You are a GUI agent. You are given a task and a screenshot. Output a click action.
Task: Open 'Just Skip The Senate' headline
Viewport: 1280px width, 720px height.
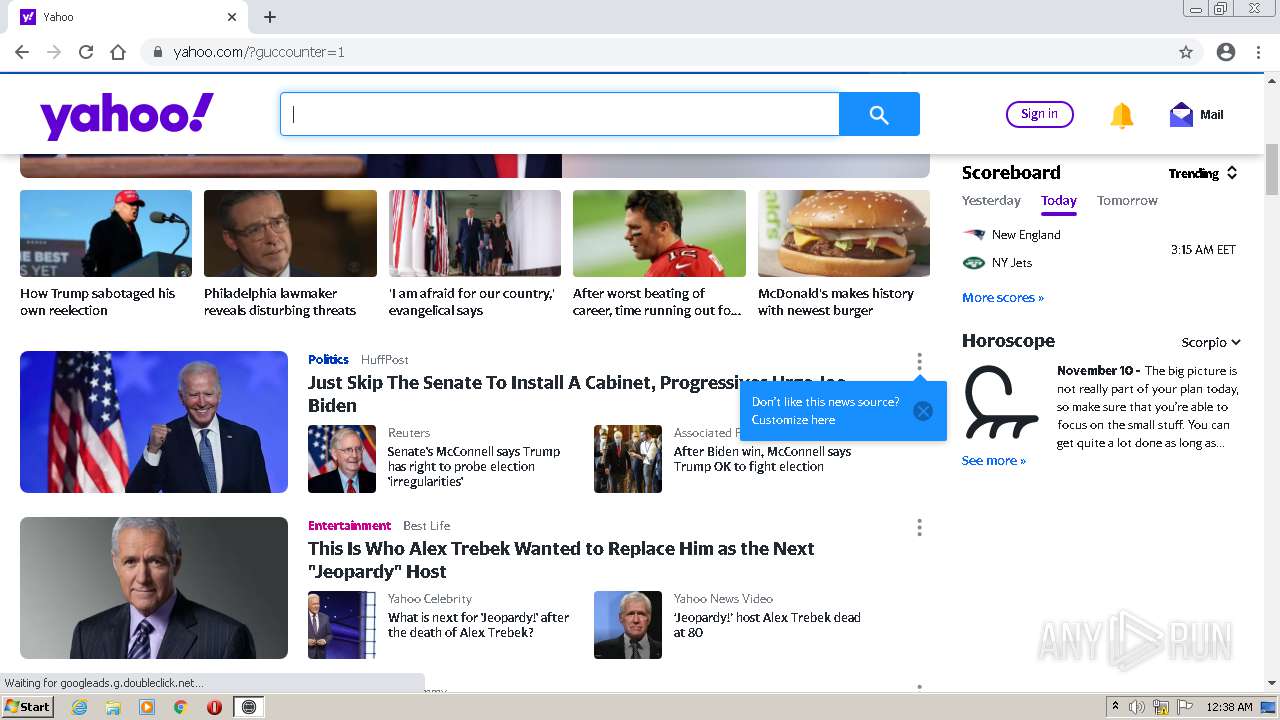[x=577, y=394]
